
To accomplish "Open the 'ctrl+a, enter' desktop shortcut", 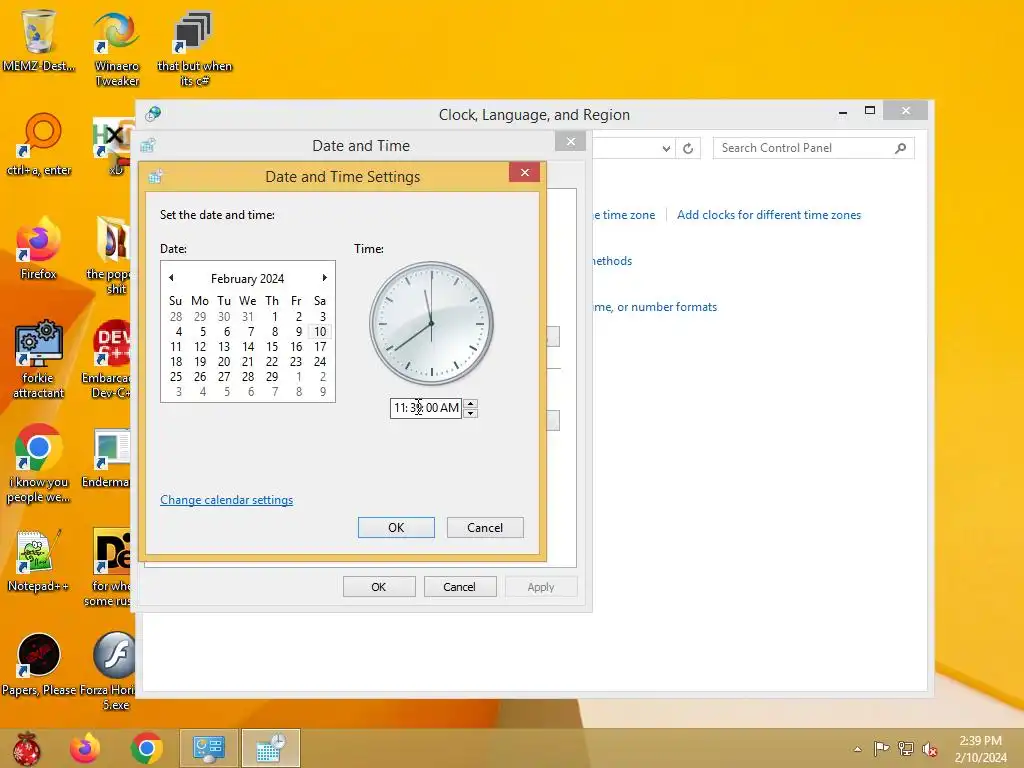I will tap(39, 145).
